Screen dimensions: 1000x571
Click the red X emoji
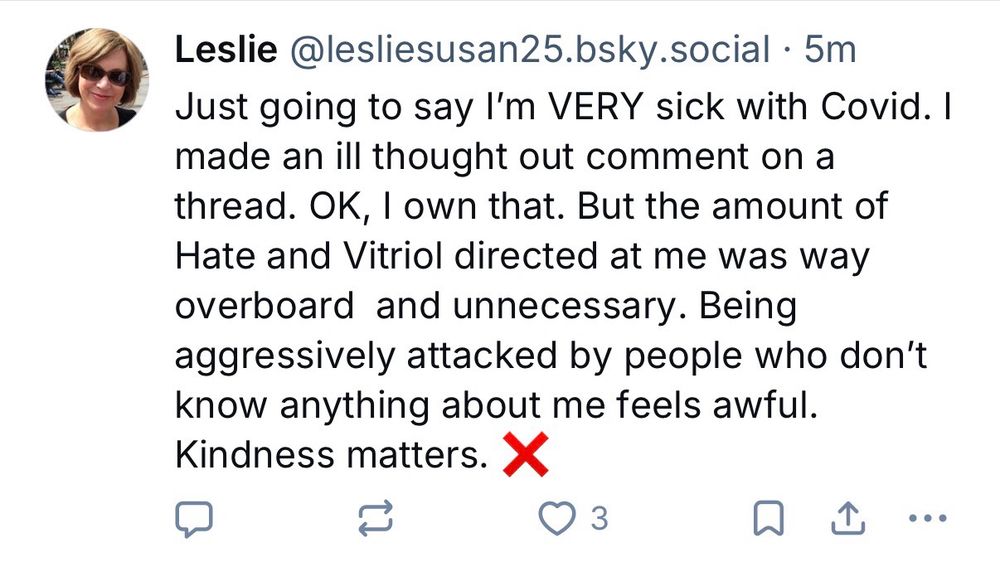525,456
